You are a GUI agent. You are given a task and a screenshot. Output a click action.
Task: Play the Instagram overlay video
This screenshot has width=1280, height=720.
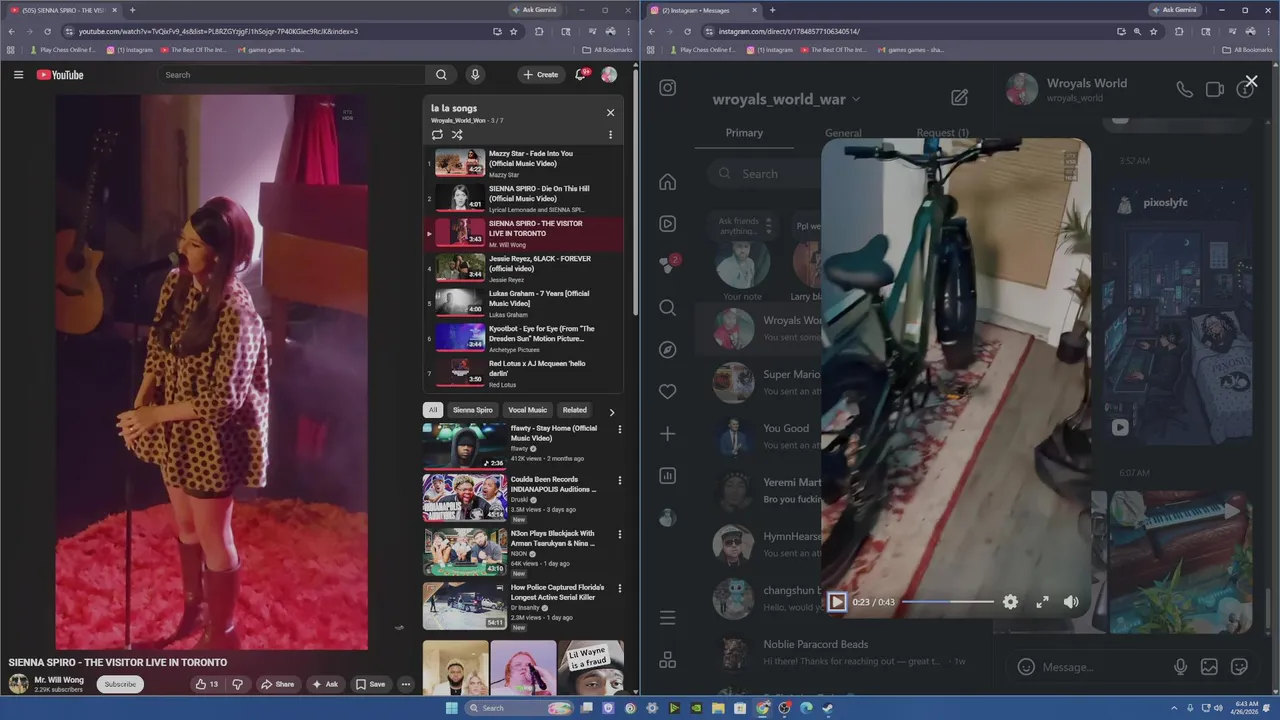coord(837,602)
